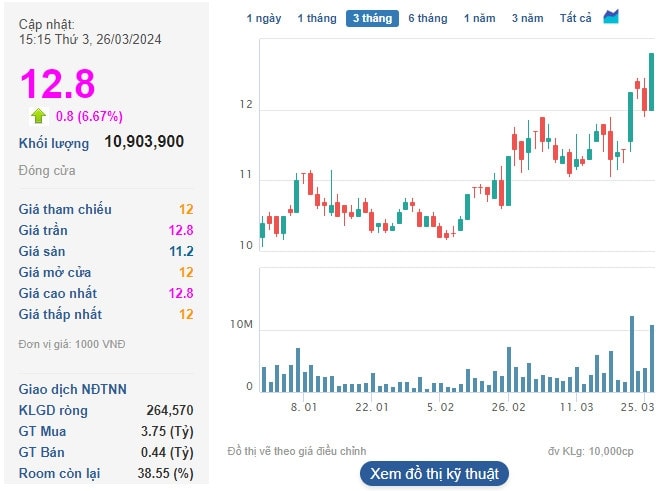This screenshot has height=491, width=671.
Task: Click the last tall green candlestick
Action: click(x=651, y=82)
